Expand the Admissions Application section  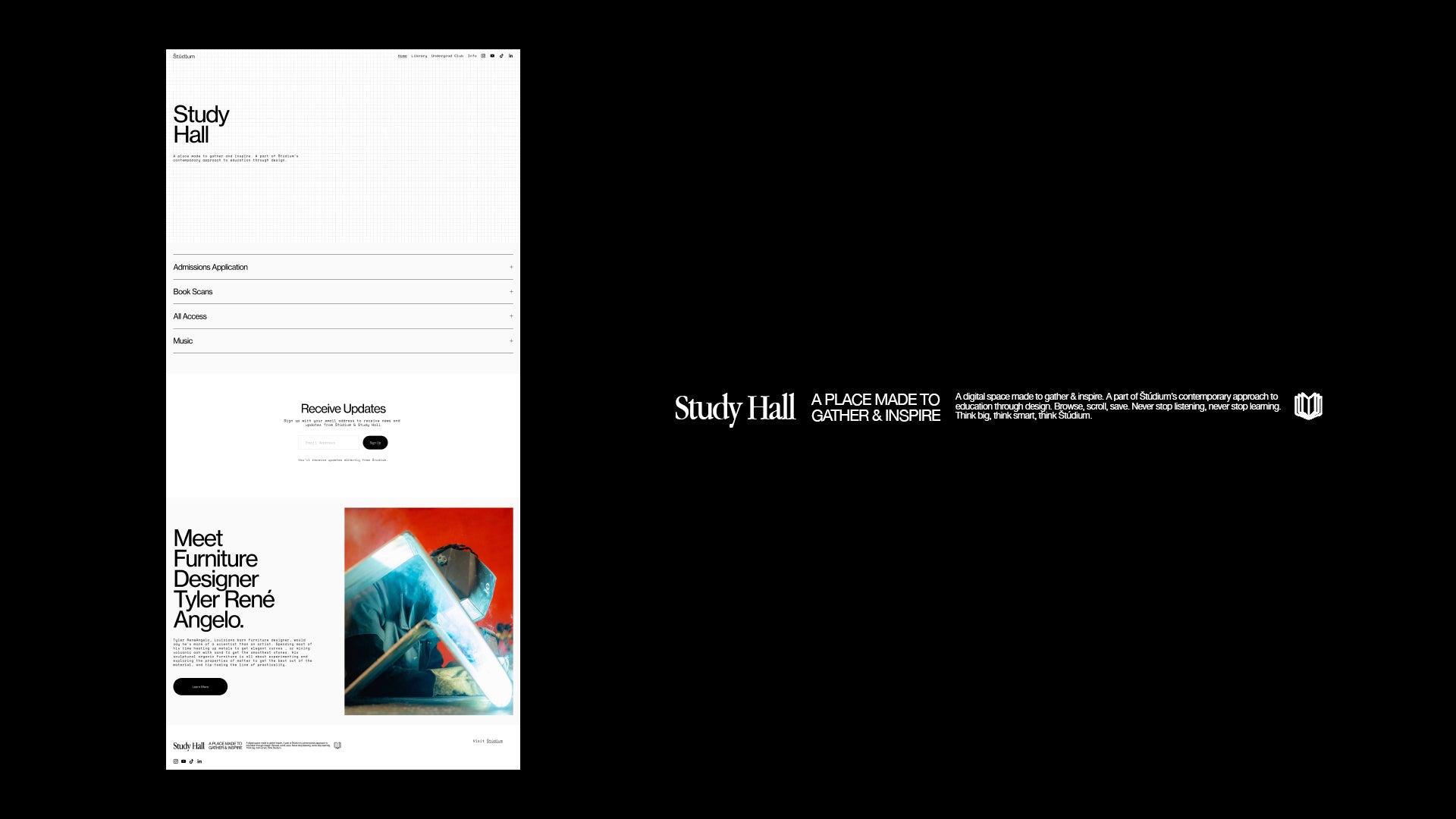(511, 266)
